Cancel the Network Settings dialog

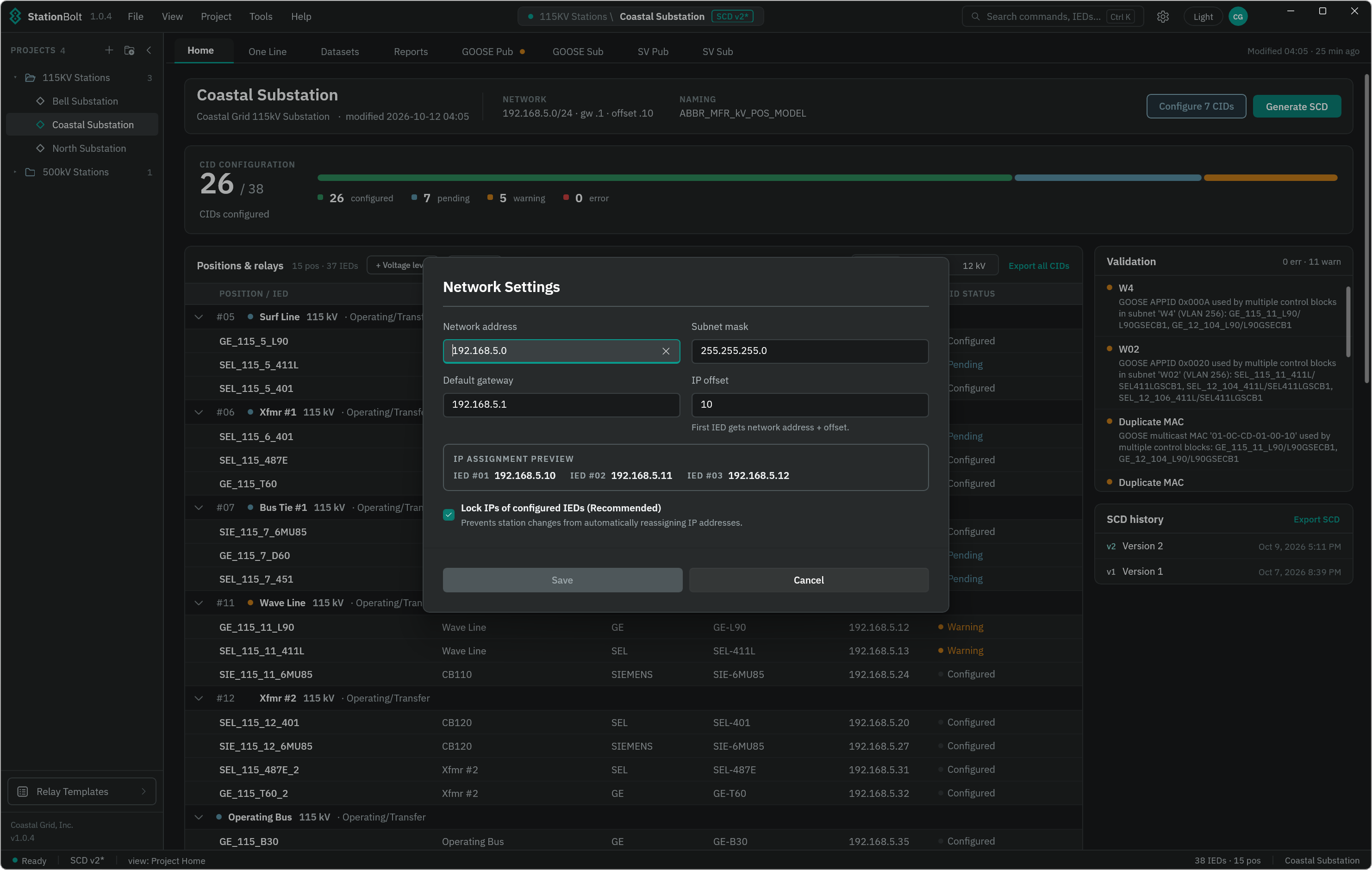(x=809, y=580)
